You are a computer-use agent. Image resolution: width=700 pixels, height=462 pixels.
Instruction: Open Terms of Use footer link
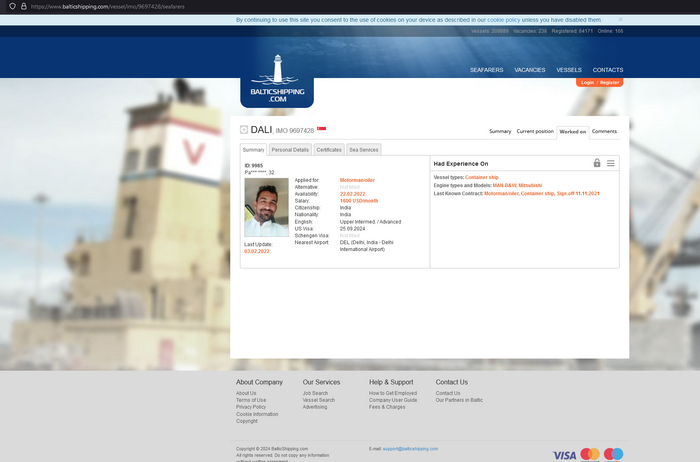pos(251,400)
